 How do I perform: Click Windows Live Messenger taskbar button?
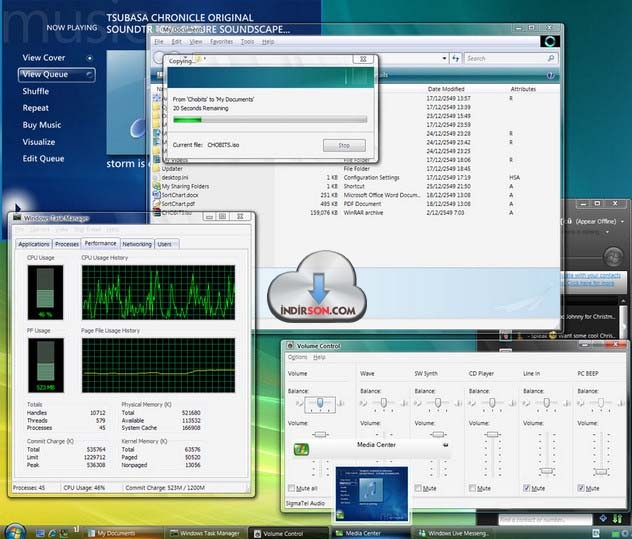click(x=453, y=533)
